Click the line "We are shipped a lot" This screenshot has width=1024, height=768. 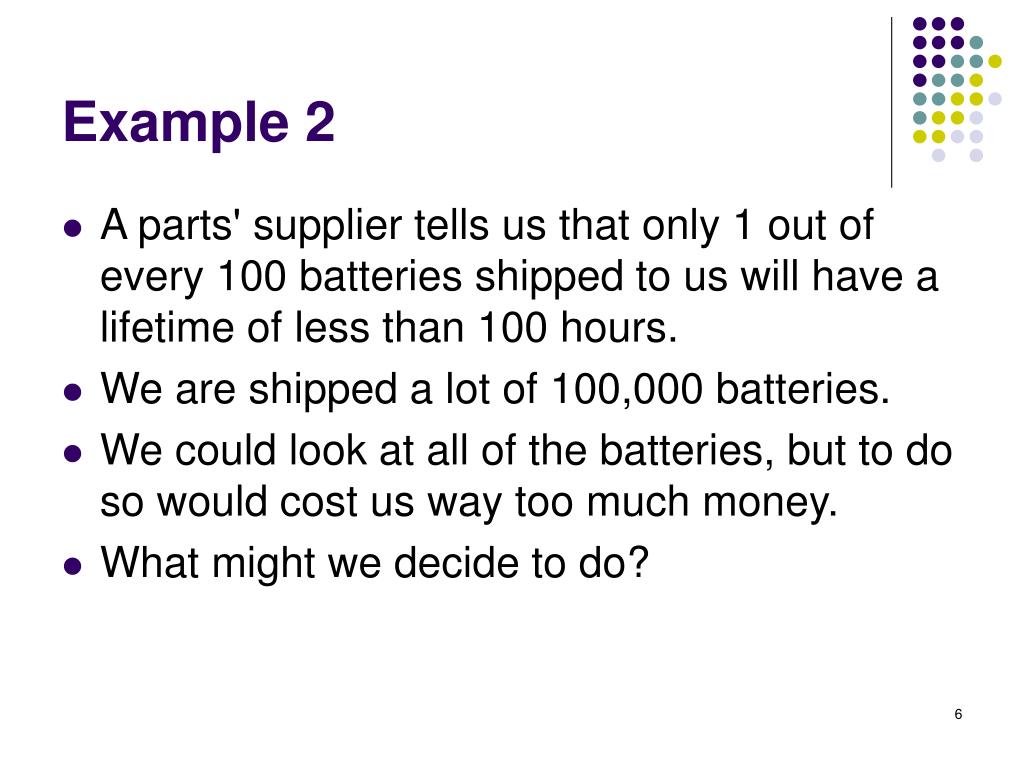coord(318,390)
